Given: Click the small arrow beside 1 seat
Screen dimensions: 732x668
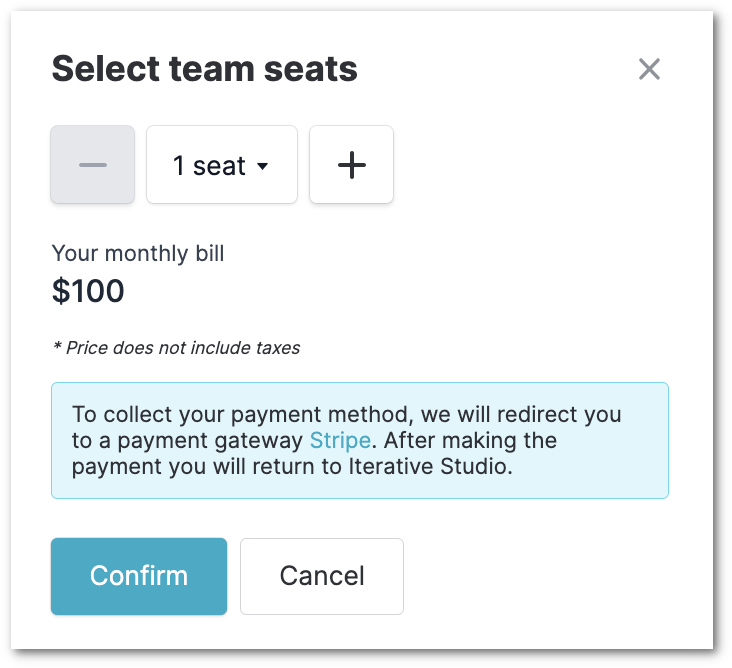Looking at the screenshot, I should [x=263, y=166].
